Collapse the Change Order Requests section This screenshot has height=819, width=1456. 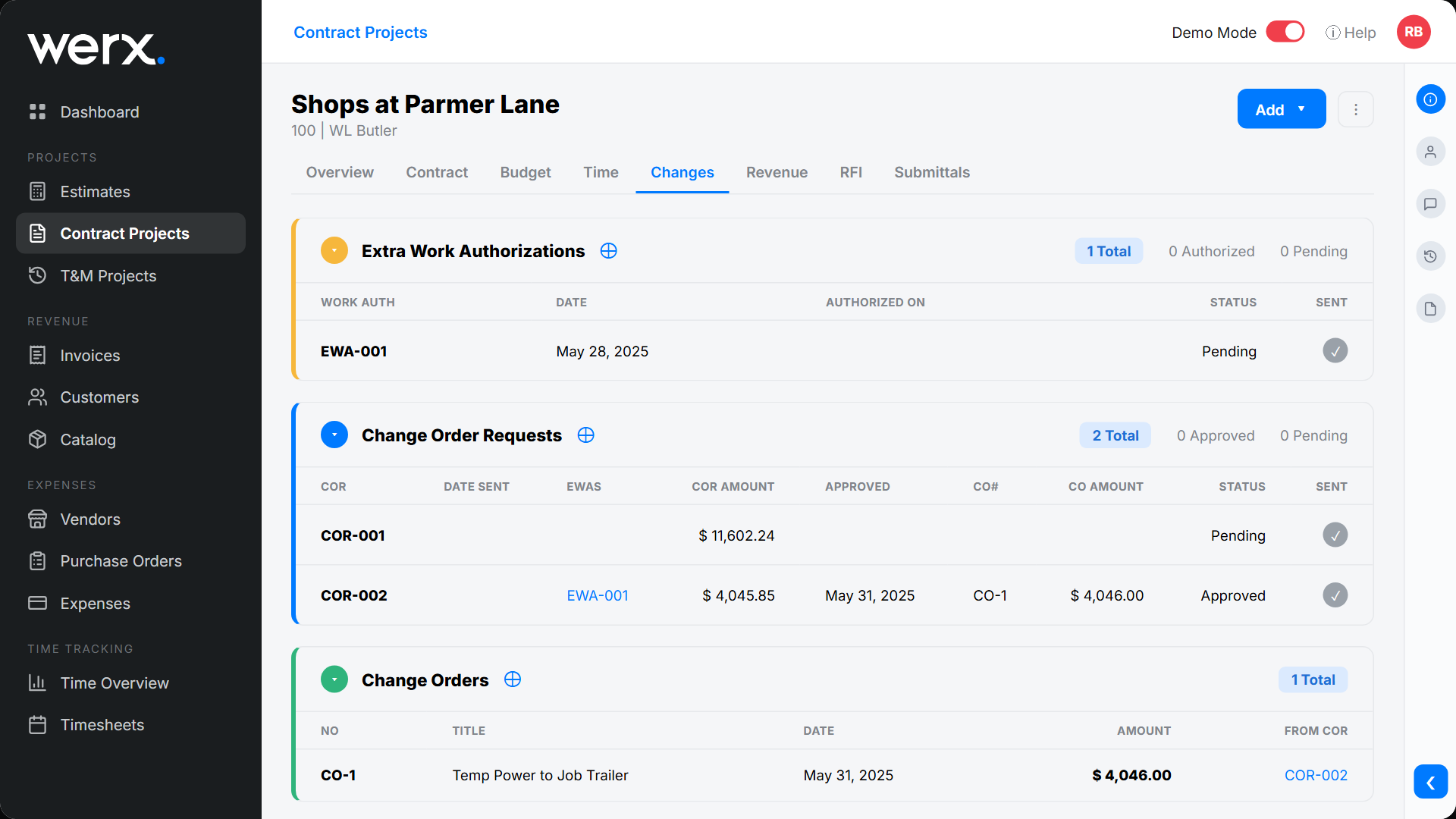(x=334, y=435)
